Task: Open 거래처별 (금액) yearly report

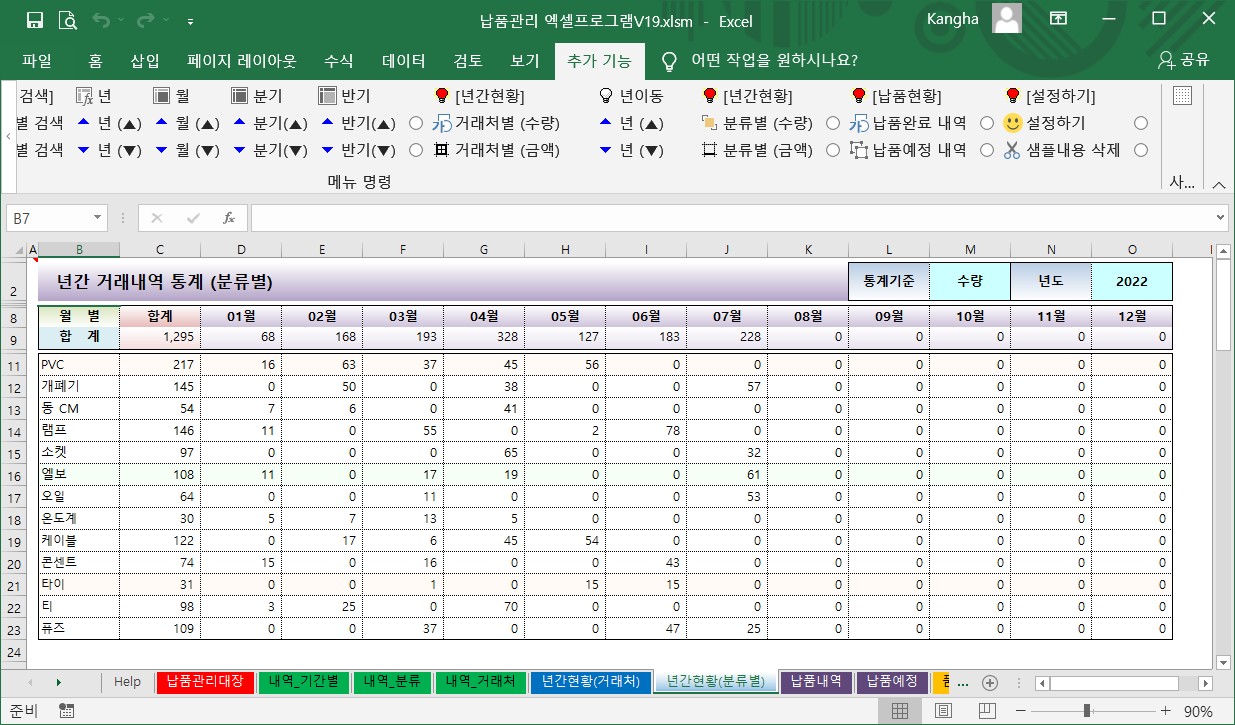Action: (x=496, y=151)
